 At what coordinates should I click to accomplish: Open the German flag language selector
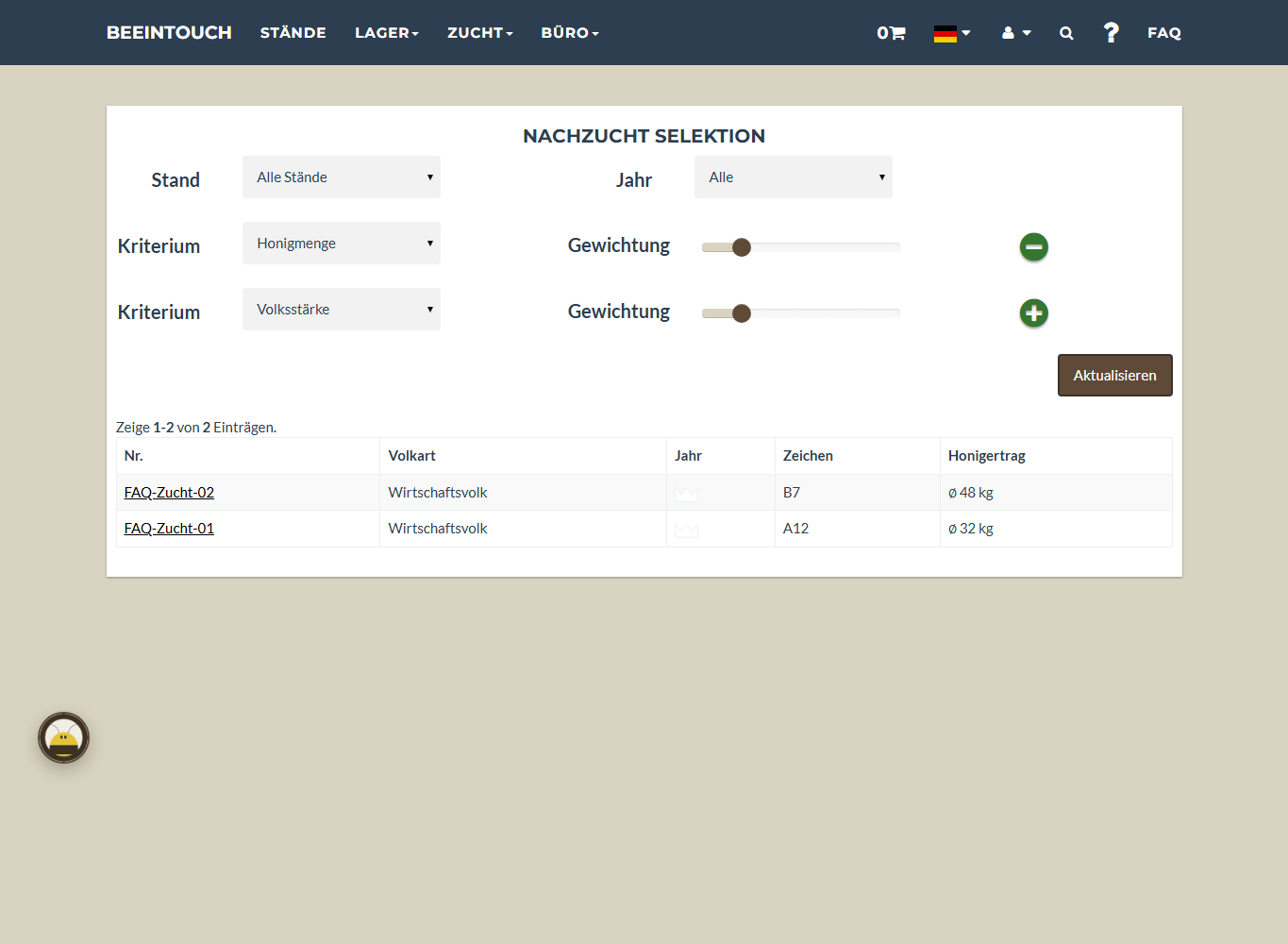[951, 33]
